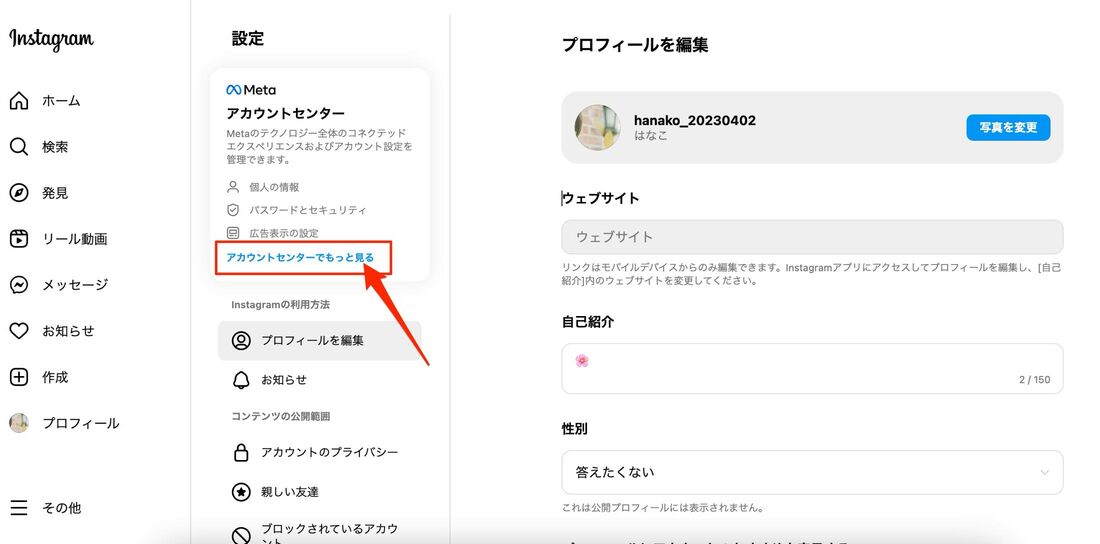The image size is (1100, 544).
Task: Open その他 menu label
Action: (62, 508)
